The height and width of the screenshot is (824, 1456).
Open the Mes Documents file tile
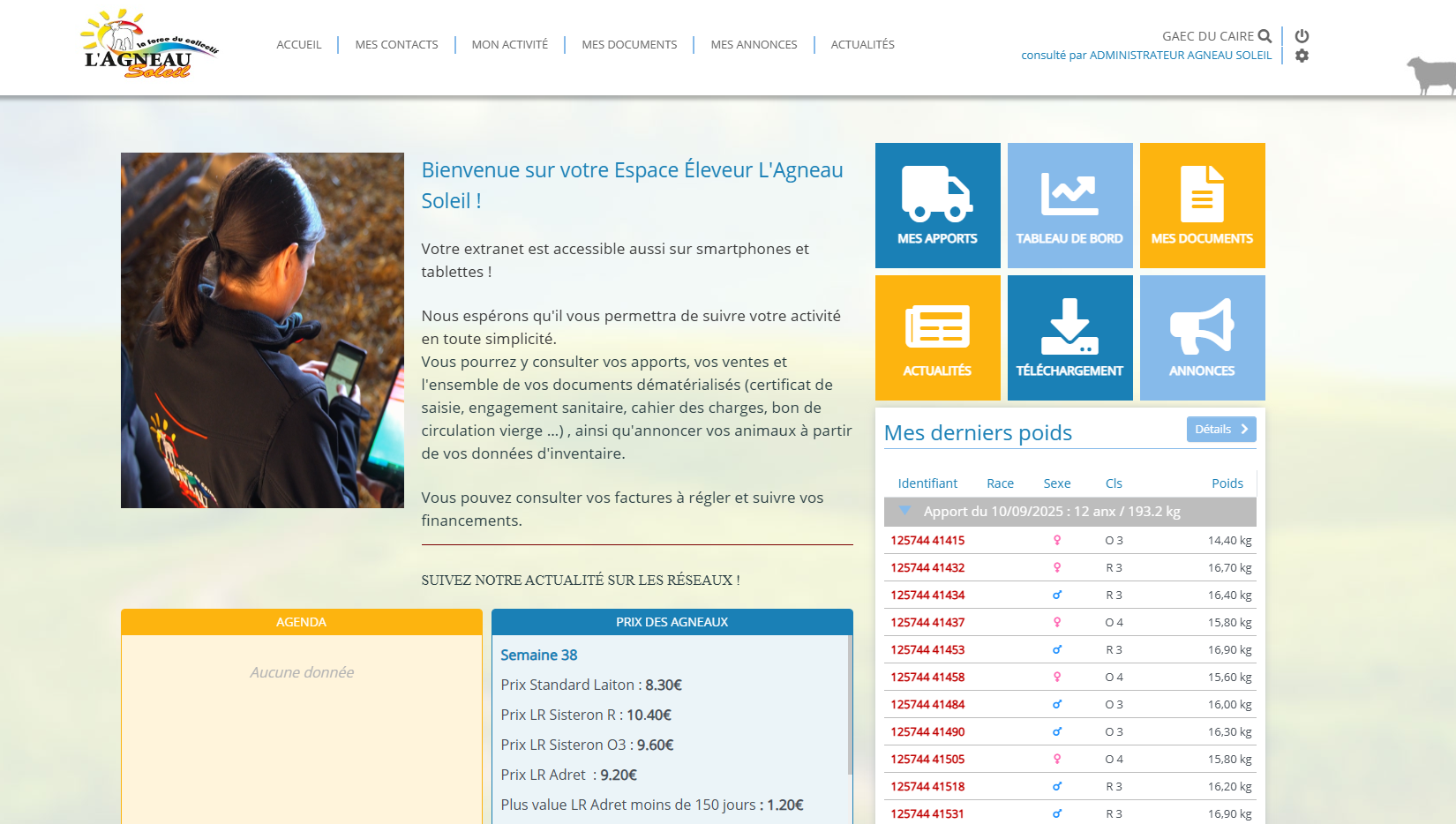click(x=1202, y=206)
